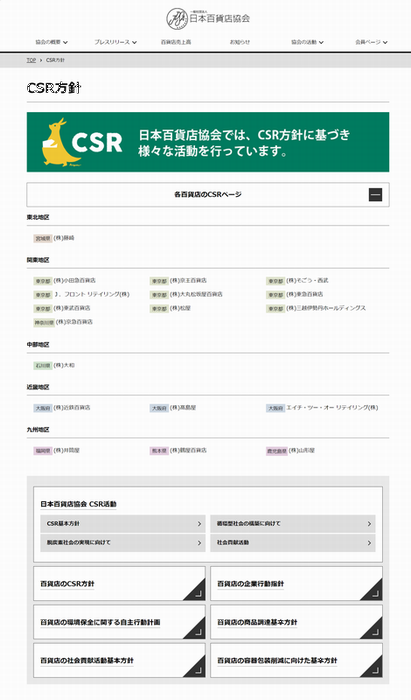
Task: Open the お知らせ navigation item
Action: 240,42
